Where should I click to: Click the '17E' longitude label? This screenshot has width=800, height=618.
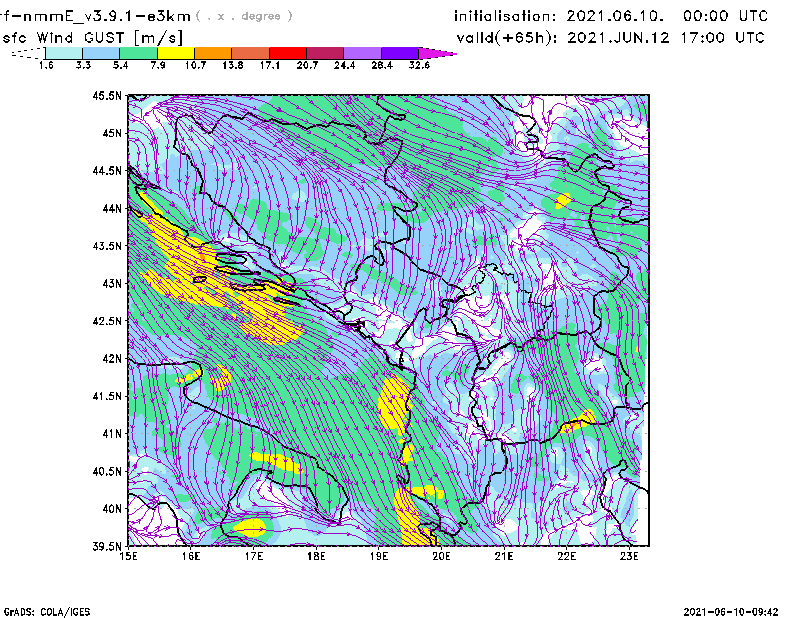click(x=254, y=556)
